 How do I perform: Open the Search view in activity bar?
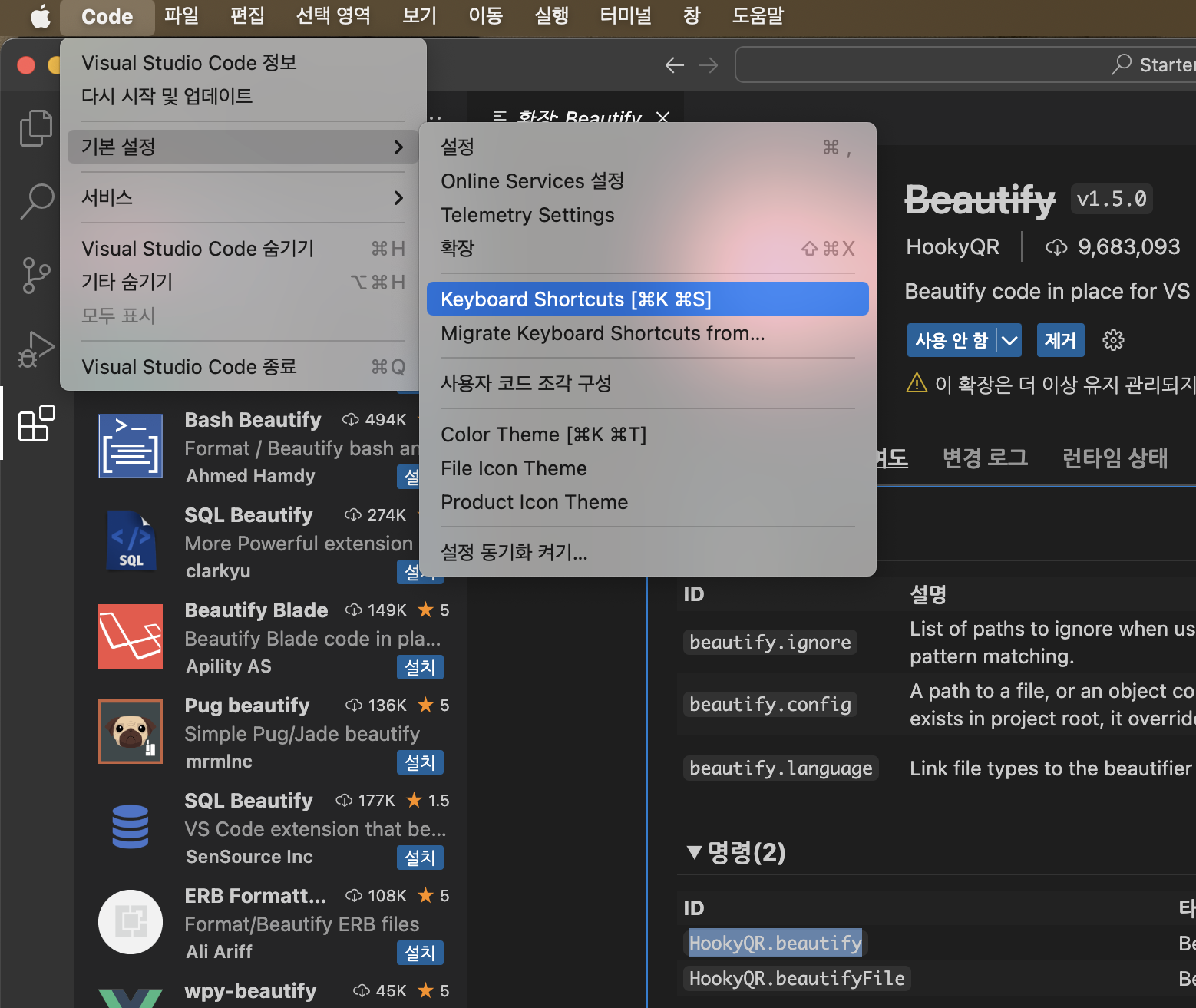(36, 201)
